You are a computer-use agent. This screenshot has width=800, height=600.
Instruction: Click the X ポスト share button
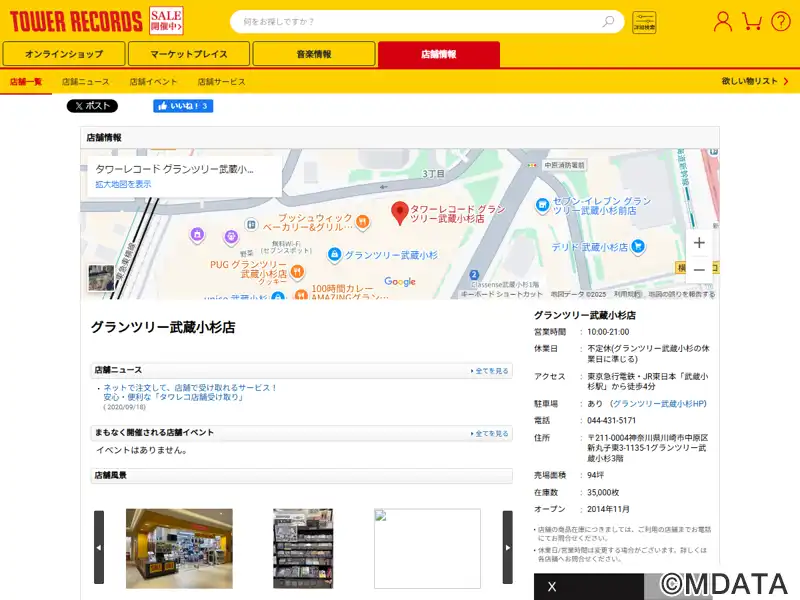tap(92, 106)
